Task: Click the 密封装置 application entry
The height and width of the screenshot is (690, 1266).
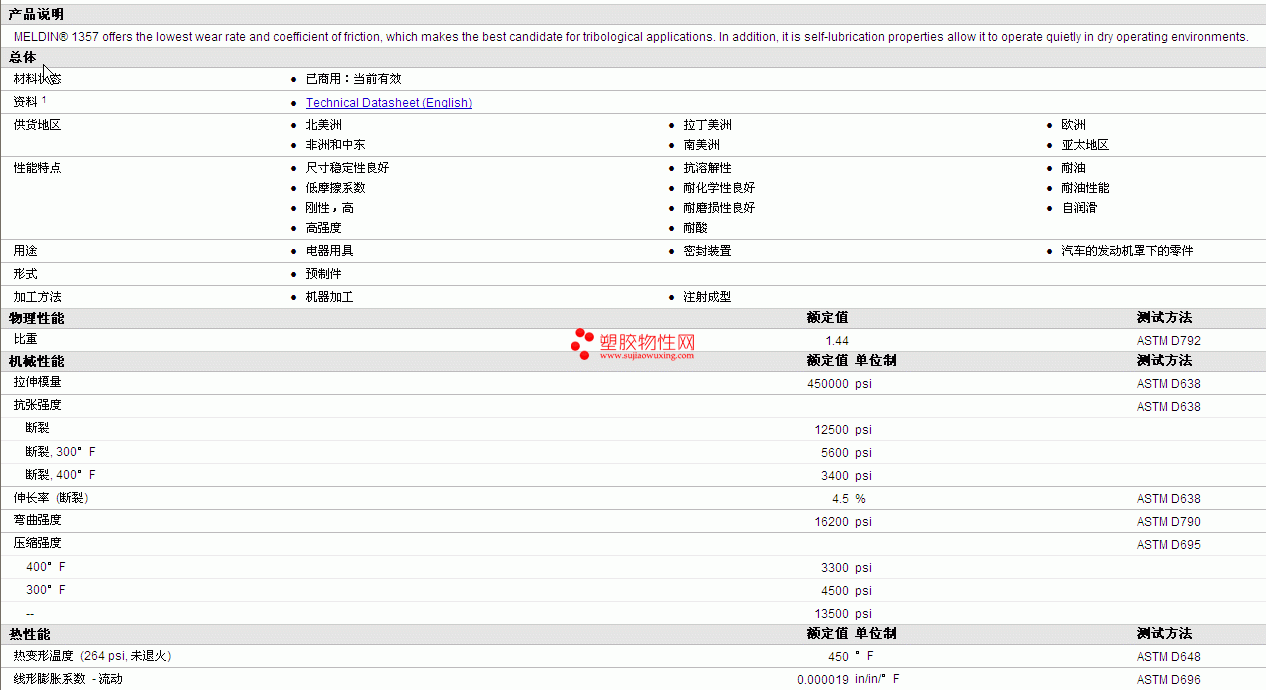Action: [x=707, y=251]
